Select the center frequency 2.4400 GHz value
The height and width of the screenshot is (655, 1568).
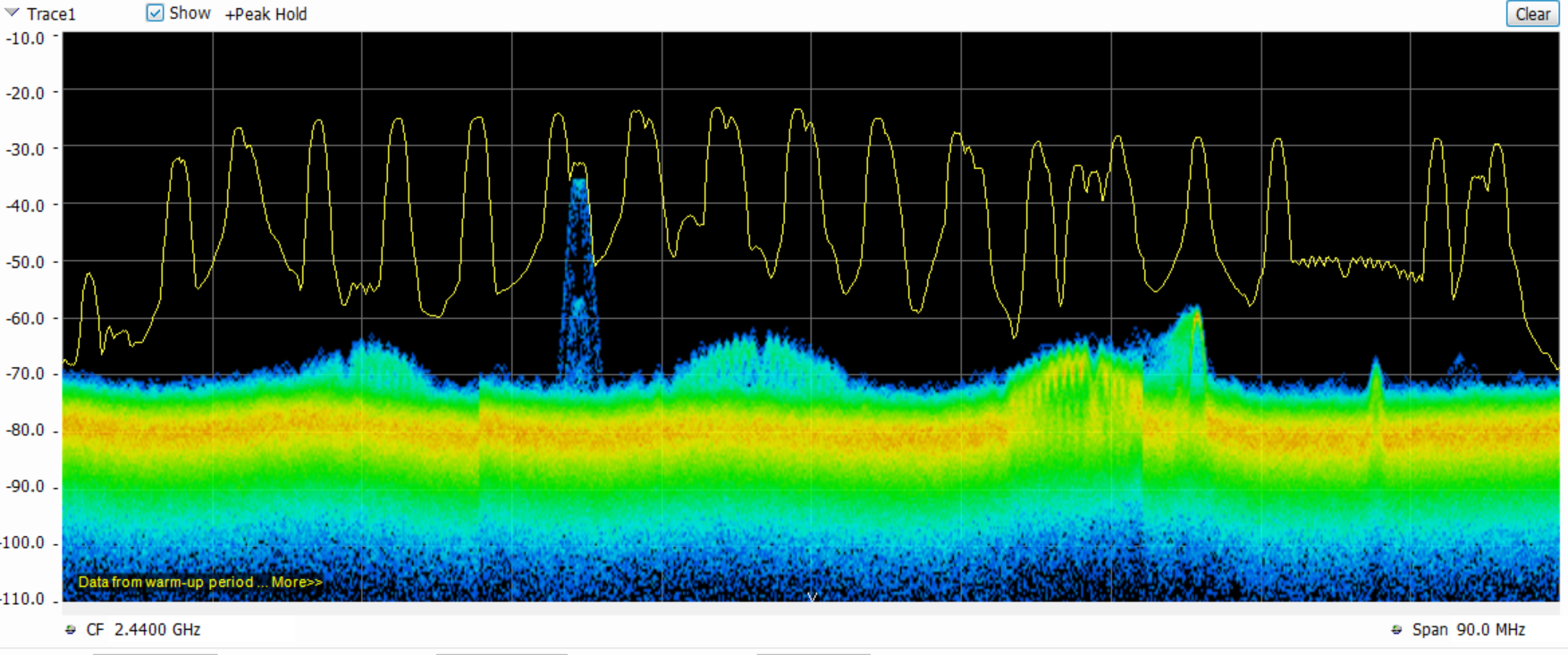point(157,630)
